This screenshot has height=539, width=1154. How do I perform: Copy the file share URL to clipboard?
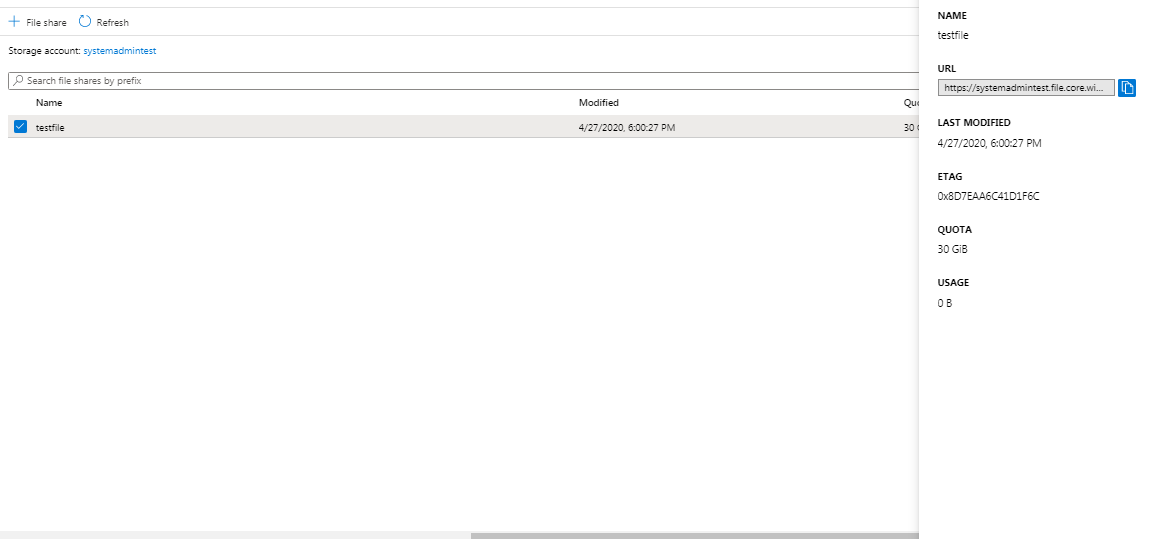point(1127,88)
